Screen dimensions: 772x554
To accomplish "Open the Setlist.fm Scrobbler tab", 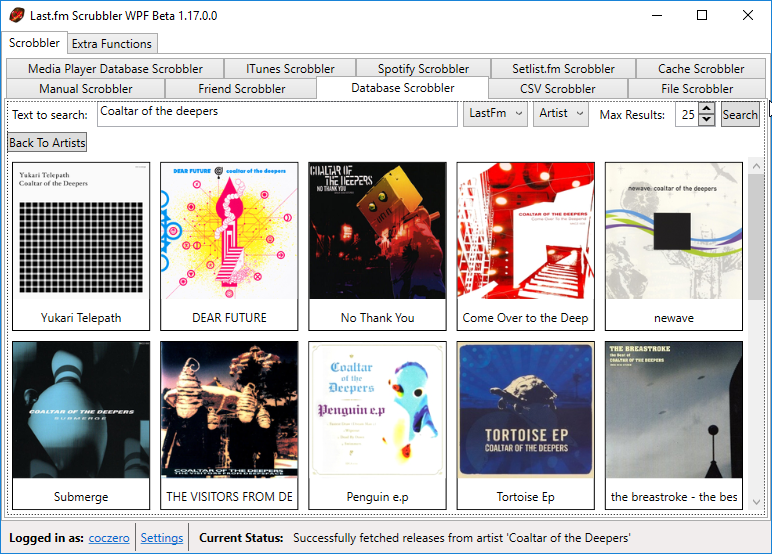I will (x=563, y=68).
